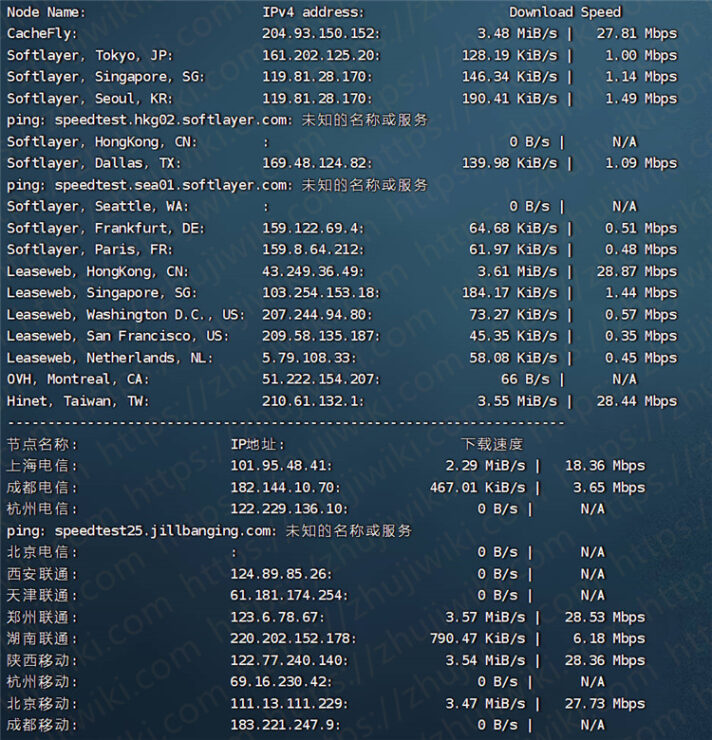Click 'Softlayer, Singapore, SG:' row label
Image resolution: width=712 pixels, height=740 pixels.
coord(106,77)
